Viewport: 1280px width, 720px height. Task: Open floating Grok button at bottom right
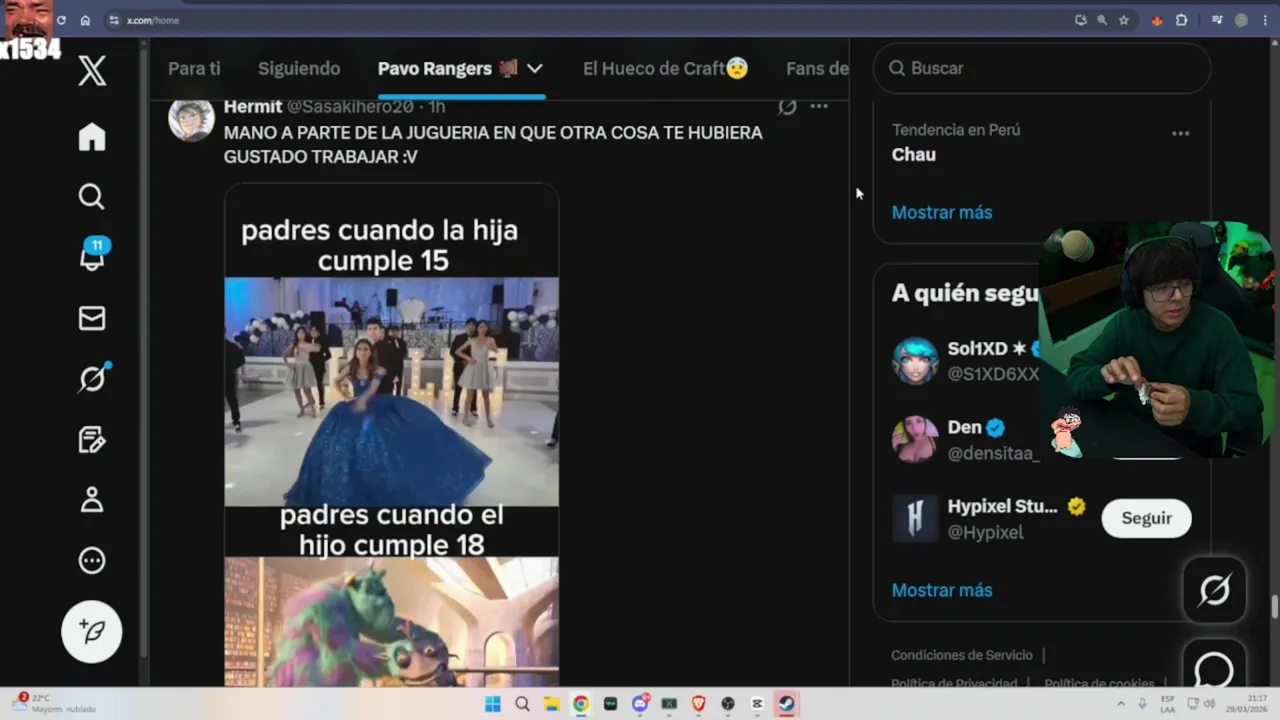(x=1214, y=590)
